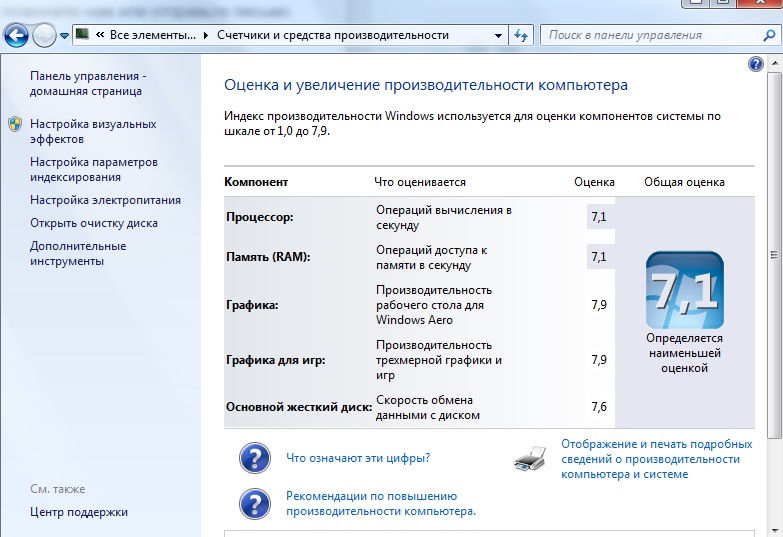The image size is (783, 537).
Task: Click the Refresh button beside address bar
Action: [x=521, y=35]
